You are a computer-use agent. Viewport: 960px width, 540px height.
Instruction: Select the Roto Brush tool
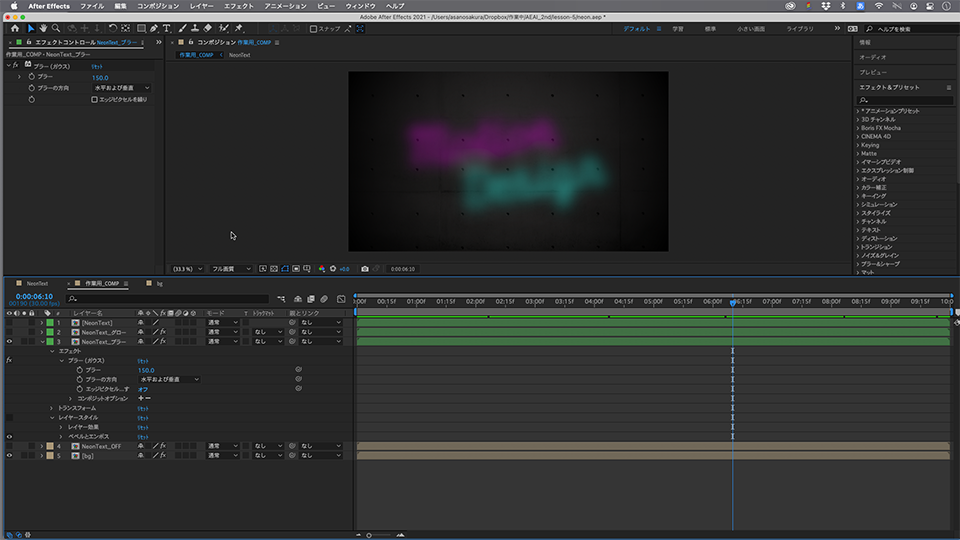tap(223, 28)
